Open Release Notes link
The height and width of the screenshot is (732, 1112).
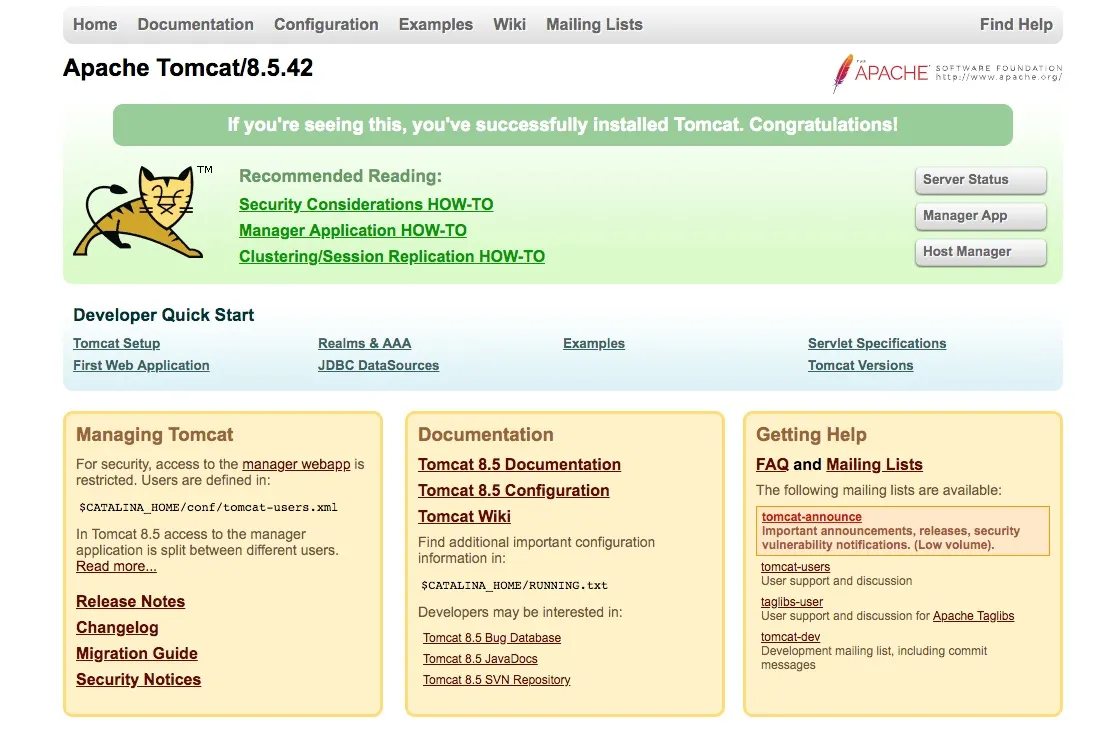coord(130,601)
